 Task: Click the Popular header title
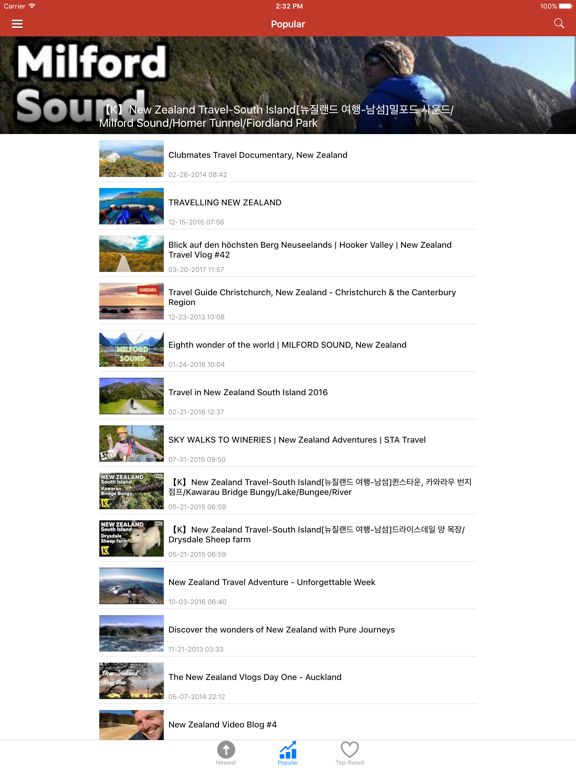[288, 24]
